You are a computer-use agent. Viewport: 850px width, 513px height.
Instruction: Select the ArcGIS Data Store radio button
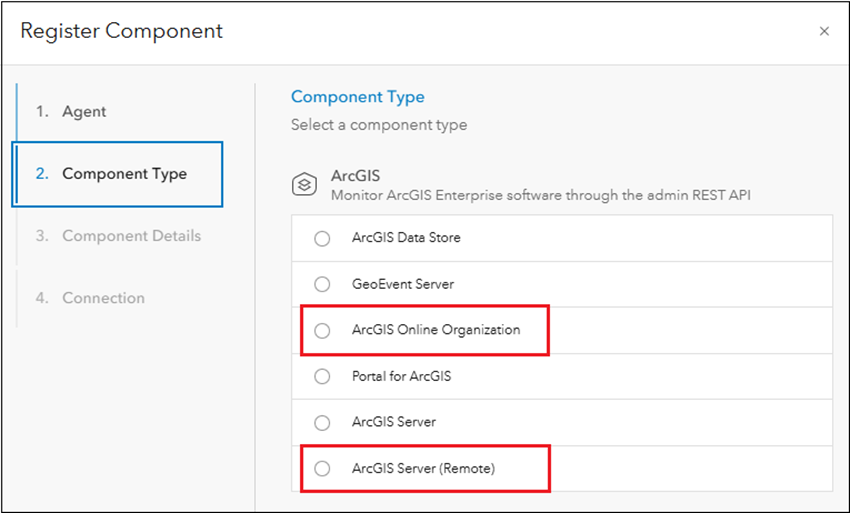322,238
